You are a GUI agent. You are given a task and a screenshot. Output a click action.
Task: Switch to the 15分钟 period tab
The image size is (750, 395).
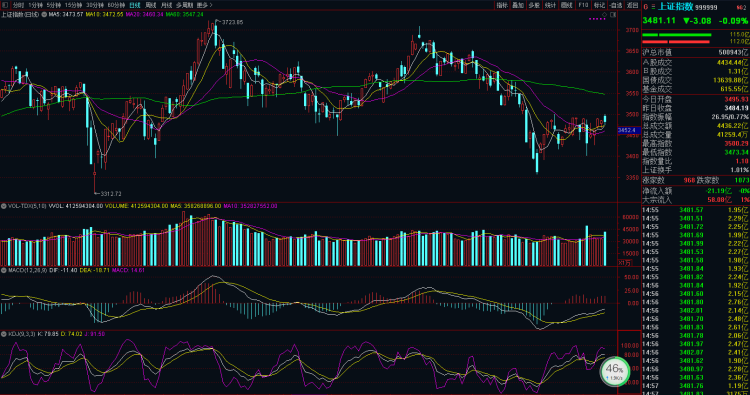pos(73,5)
